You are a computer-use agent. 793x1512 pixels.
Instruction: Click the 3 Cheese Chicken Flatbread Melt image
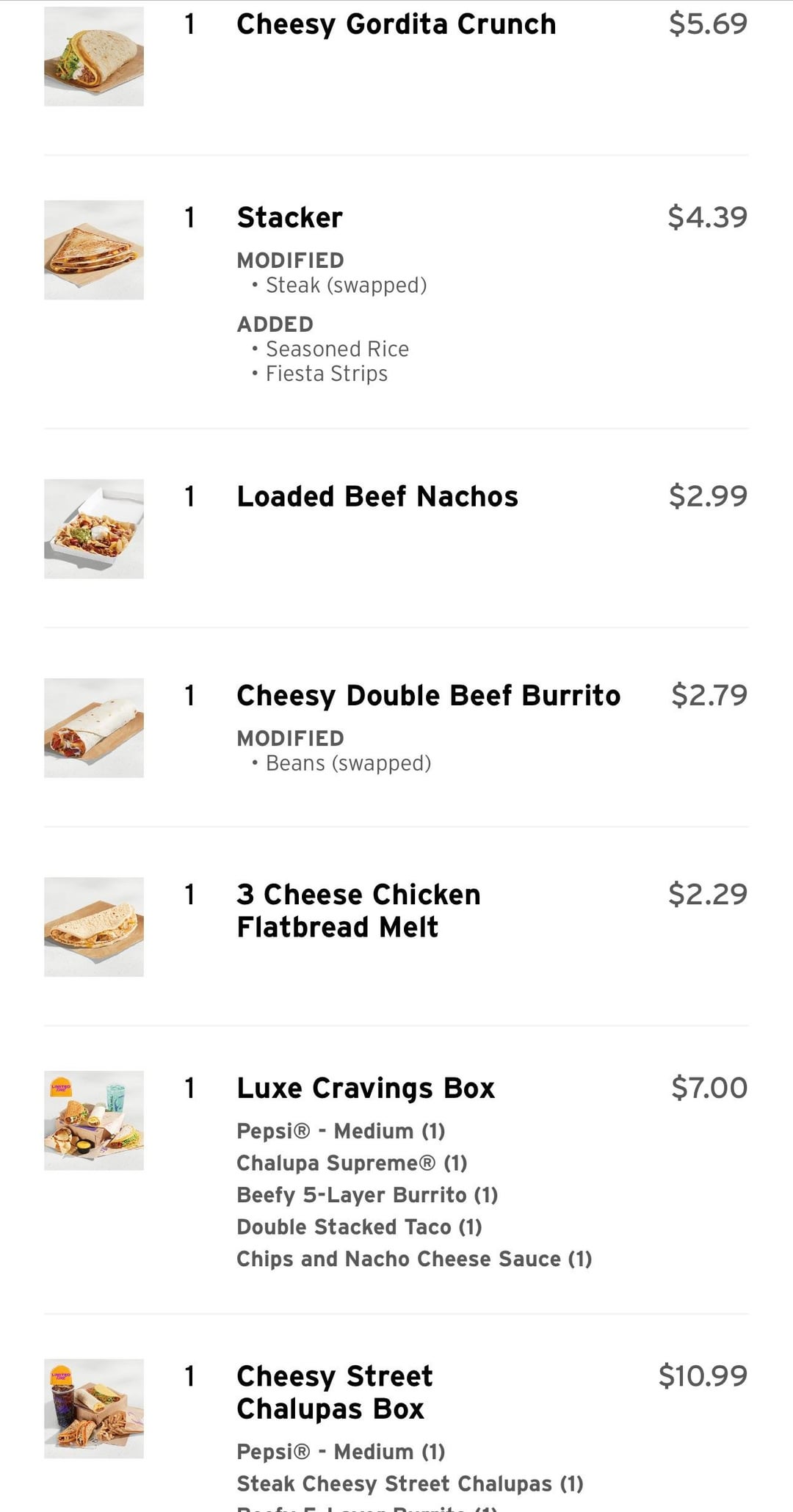point(94,926)
